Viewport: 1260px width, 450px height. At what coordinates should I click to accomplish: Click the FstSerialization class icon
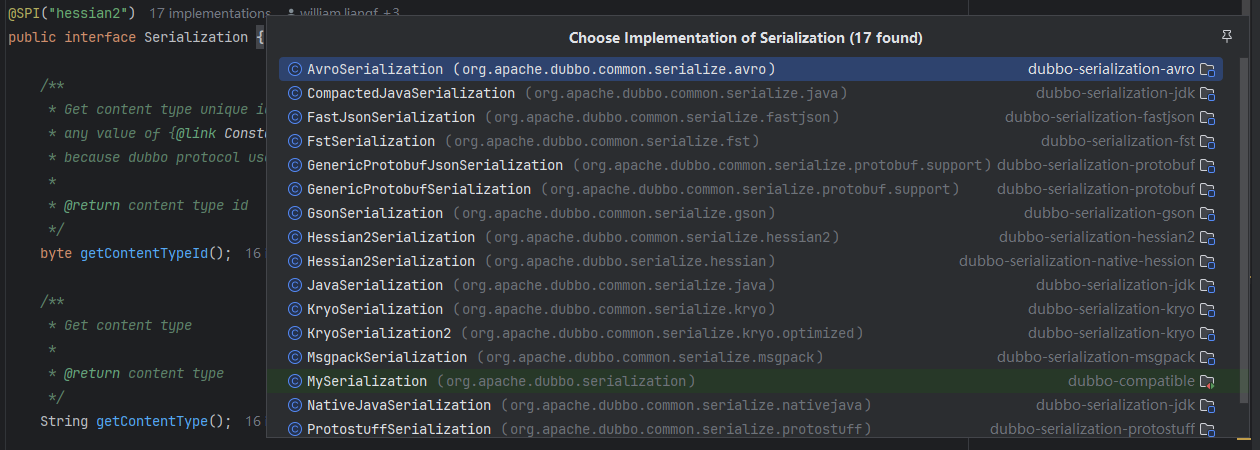tap(295, 142)
